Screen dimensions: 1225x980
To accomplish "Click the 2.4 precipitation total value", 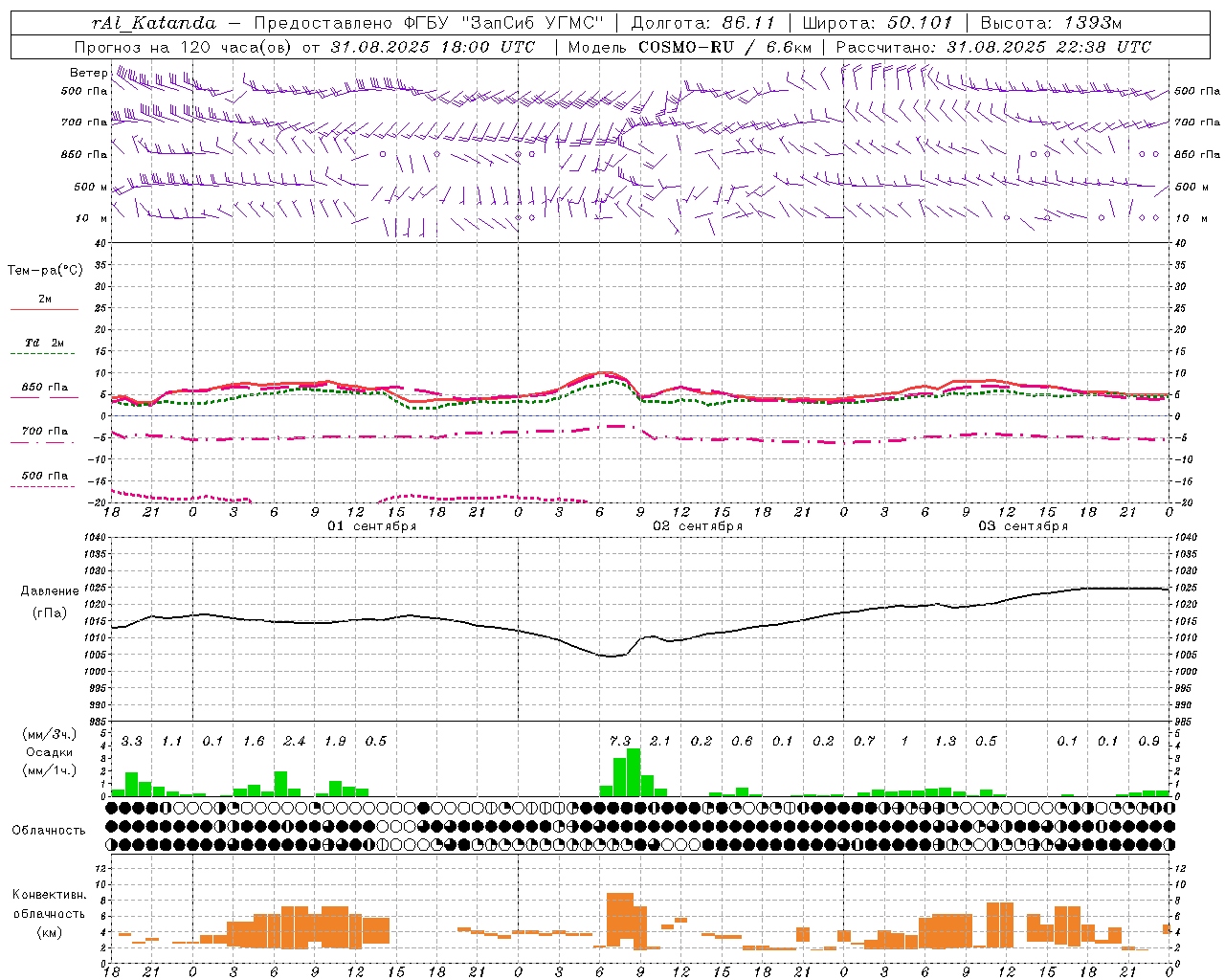I will [x=295, y=741].
